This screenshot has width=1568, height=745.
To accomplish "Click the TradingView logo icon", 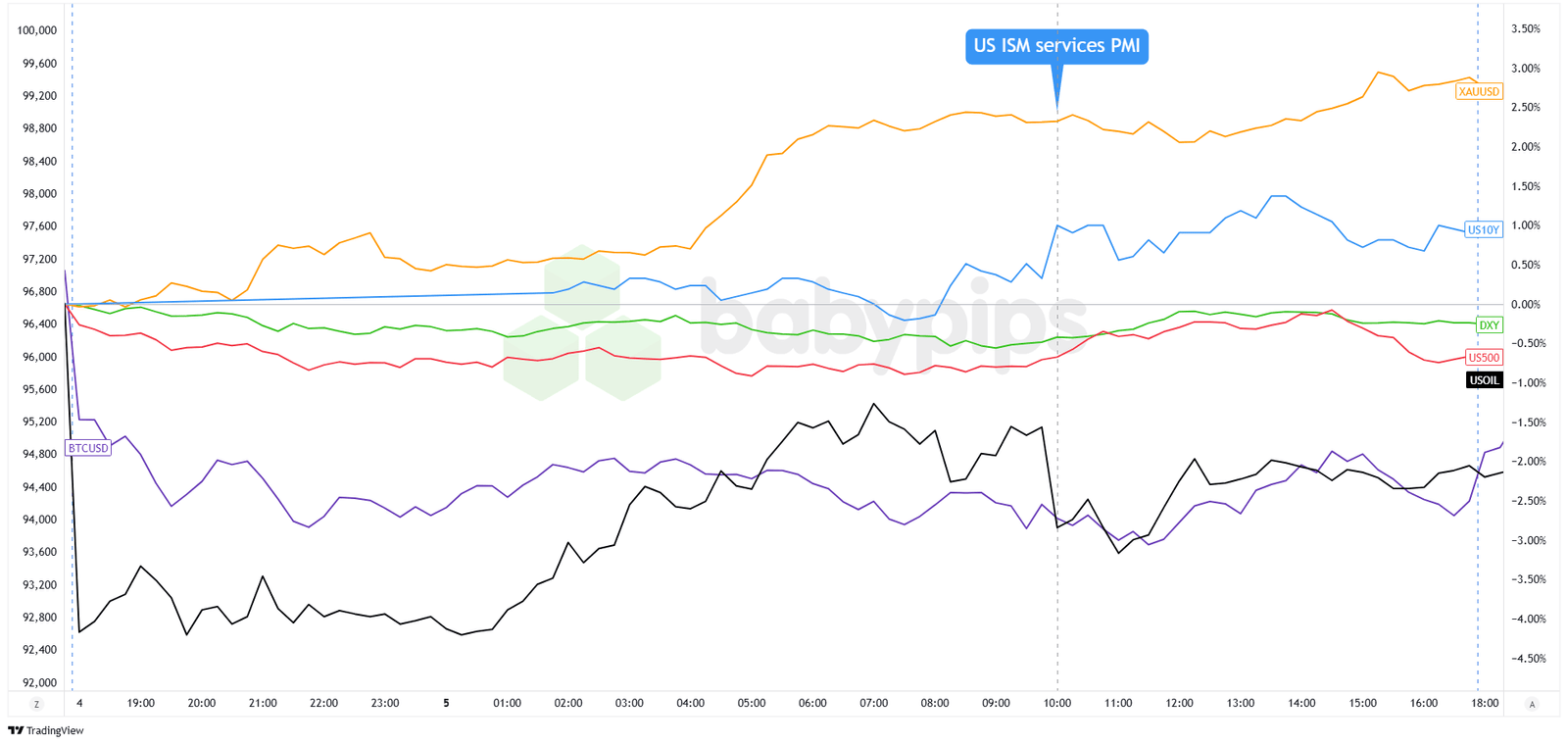I will tap(15, 730).
